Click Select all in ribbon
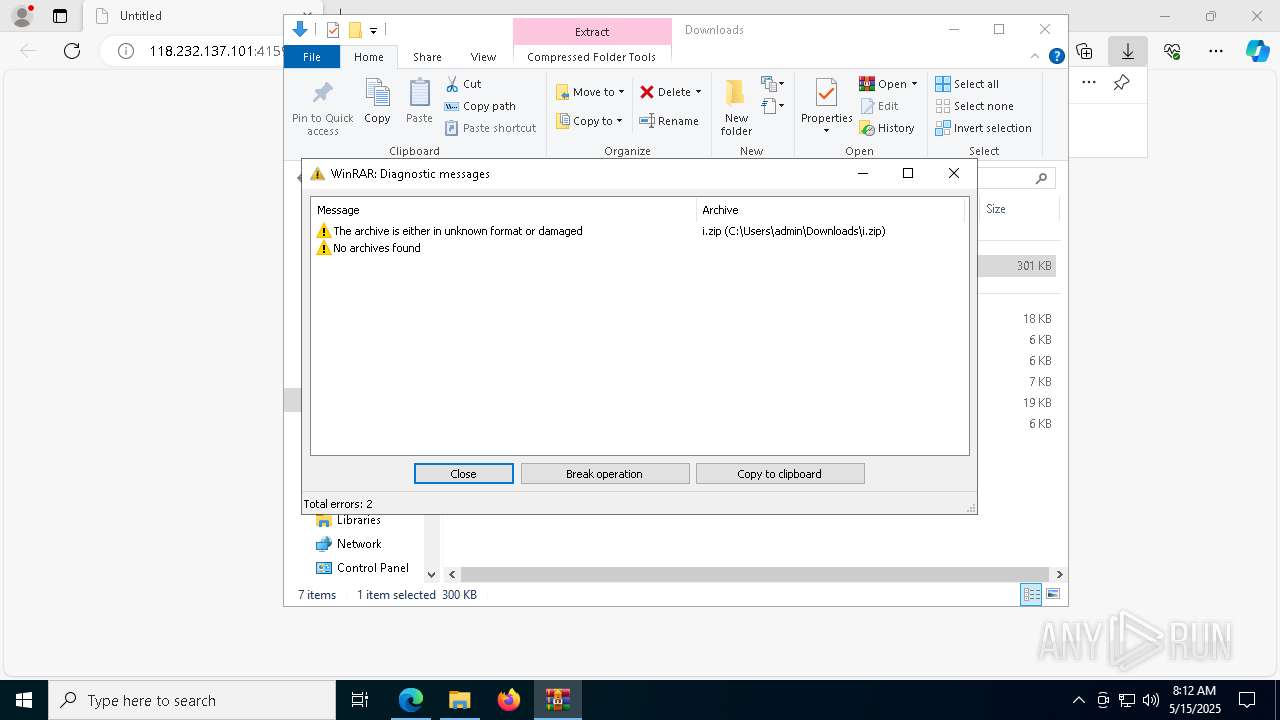The width and height of the screenshot is (1280, 720). point(967,84)
